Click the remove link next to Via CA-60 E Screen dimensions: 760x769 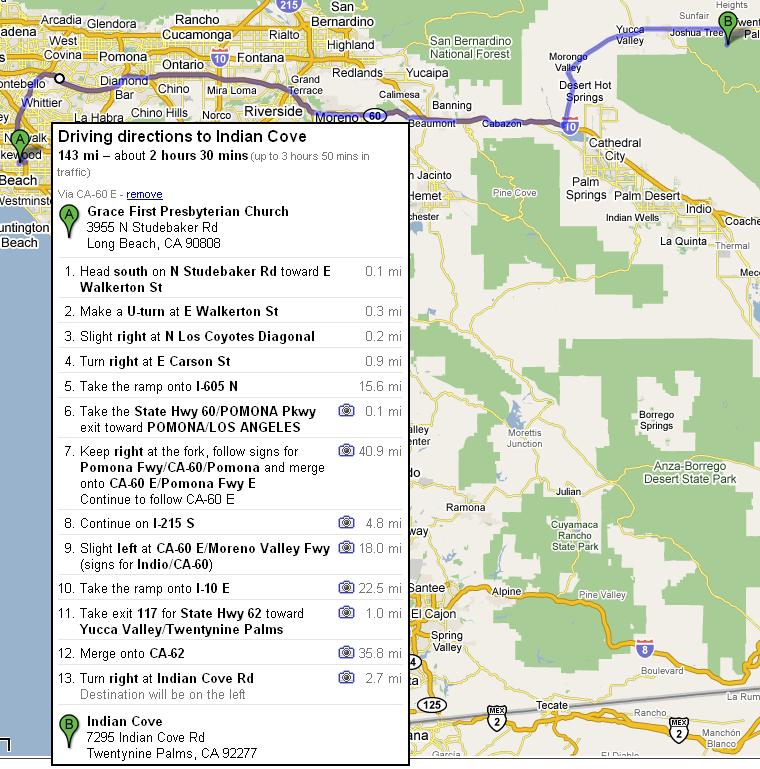point(144,194)
